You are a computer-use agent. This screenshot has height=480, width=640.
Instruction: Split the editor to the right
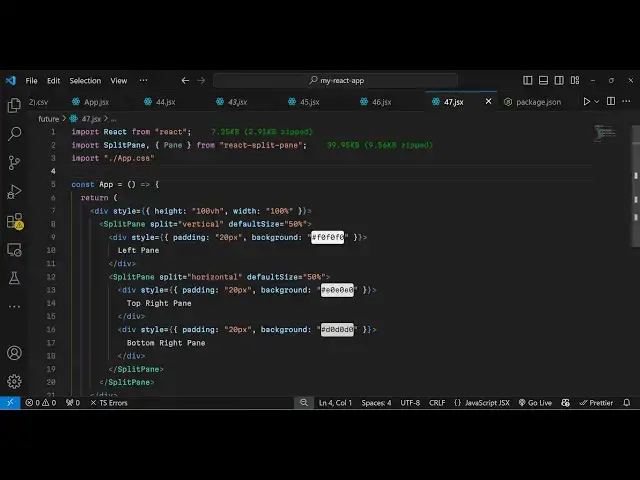pyautogui.click(x=611, y=101)
